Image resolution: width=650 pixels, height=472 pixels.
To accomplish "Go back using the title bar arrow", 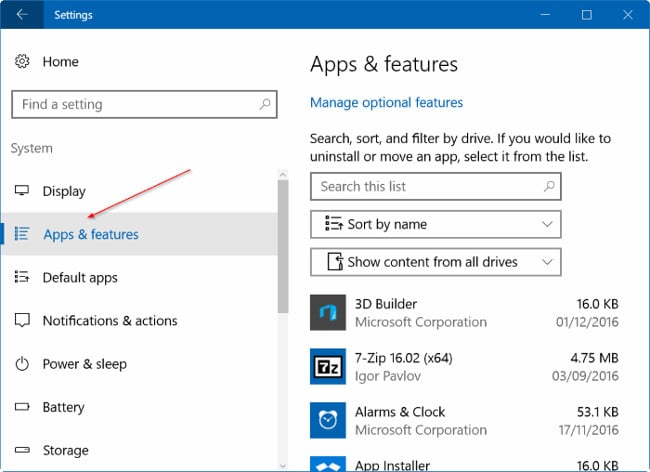I will point(22,15).
